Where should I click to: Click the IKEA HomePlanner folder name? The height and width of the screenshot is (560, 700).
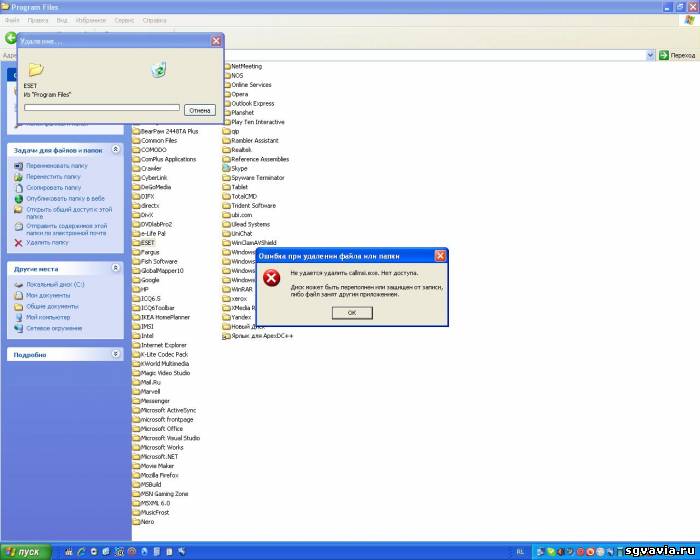(x=165, y=317)
